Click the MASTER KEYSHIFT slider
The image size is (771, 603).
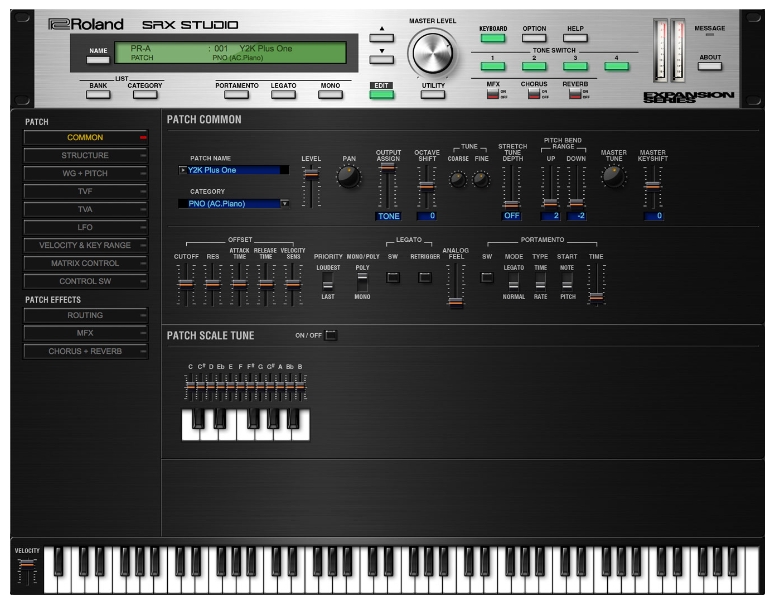pos(652,186)
